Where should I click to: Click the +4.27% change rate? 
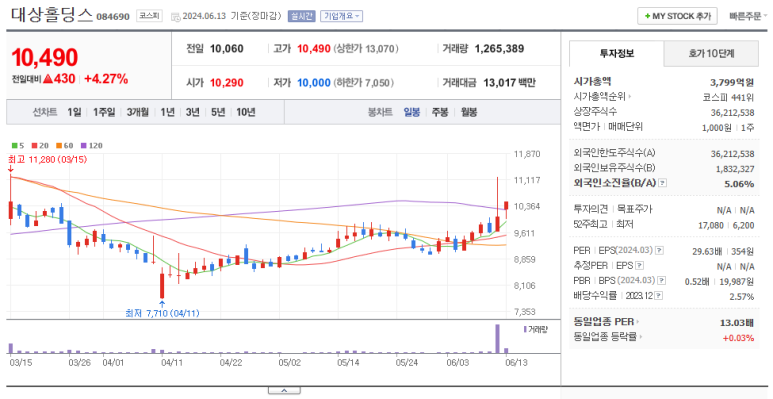pyautogui.click(x=106, y=79)
